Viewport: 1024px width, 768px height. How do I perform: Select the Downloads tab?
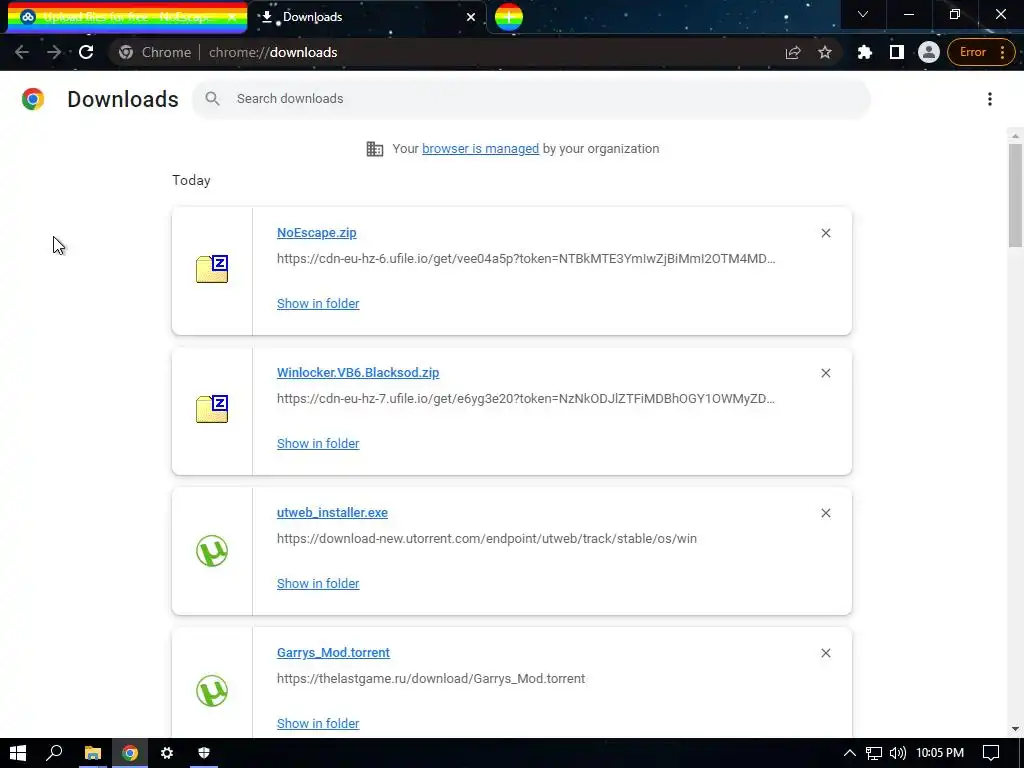click(x=368, y=17)
